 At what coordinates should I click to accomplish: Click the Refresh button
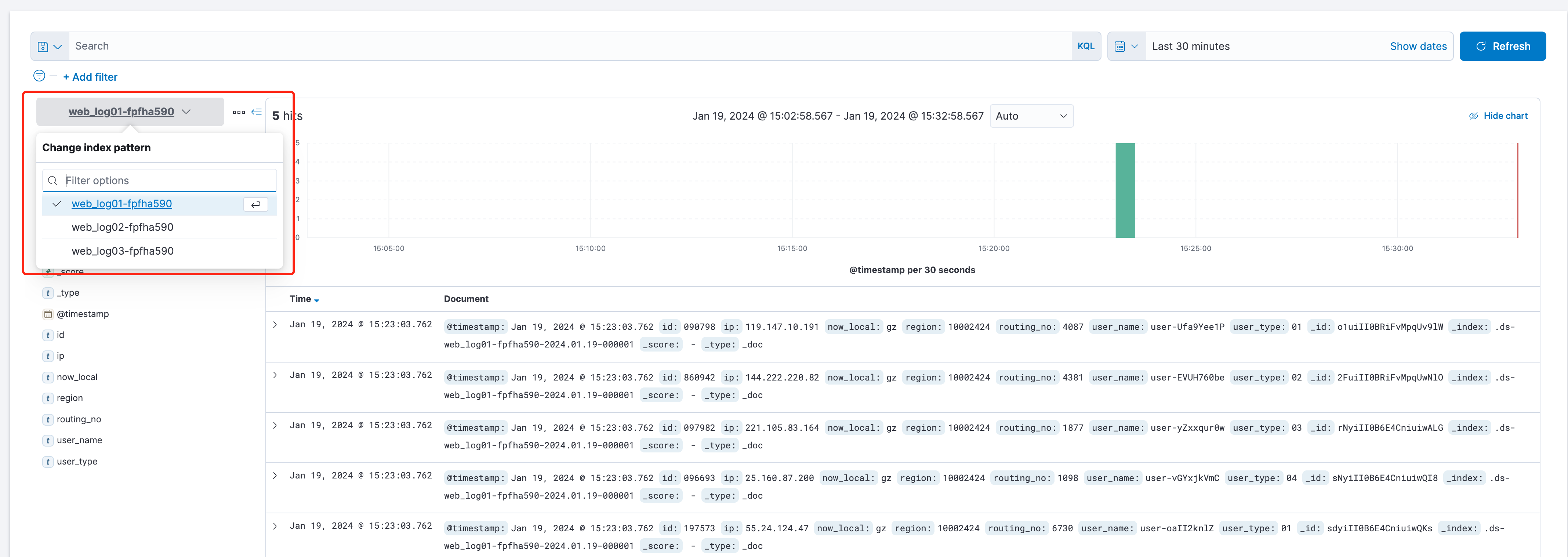click(x=1502, y=46)
